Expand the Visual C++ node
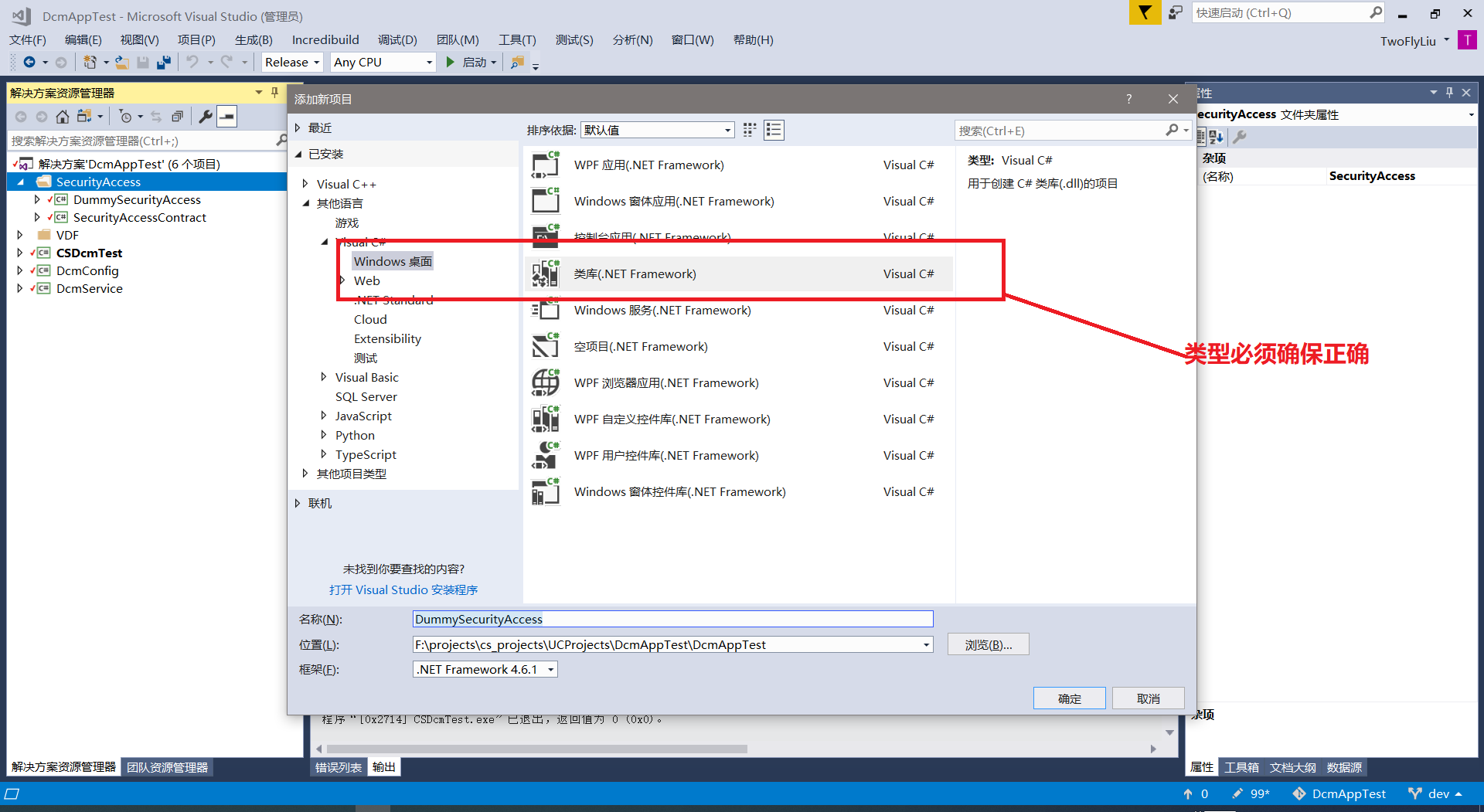Screen dimensions: 1484x812 tap(305, 184)
